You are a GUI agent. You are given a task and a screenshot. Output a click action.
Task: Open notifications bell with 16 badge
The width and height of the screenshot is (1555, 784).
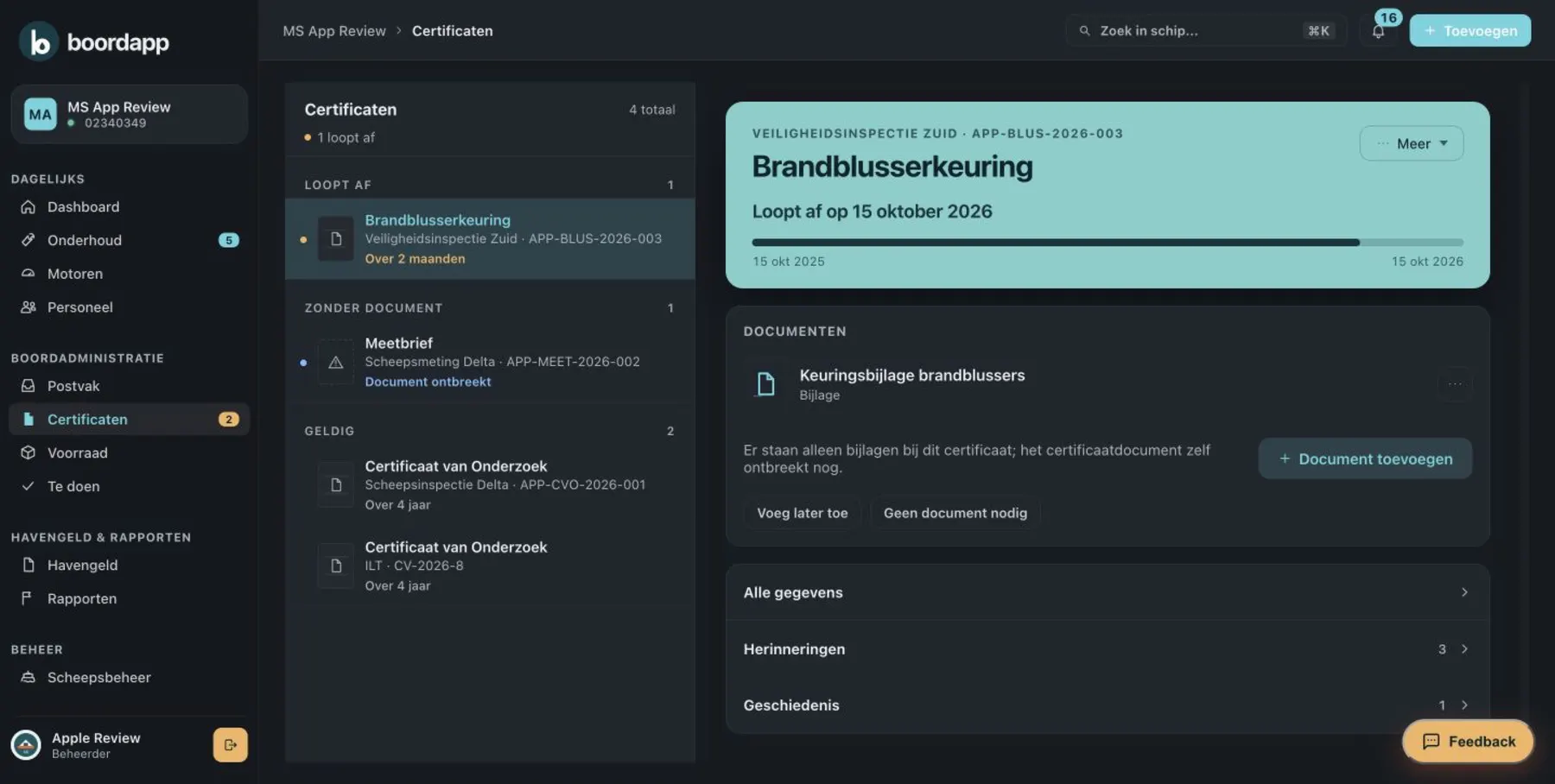(1379, 31)
